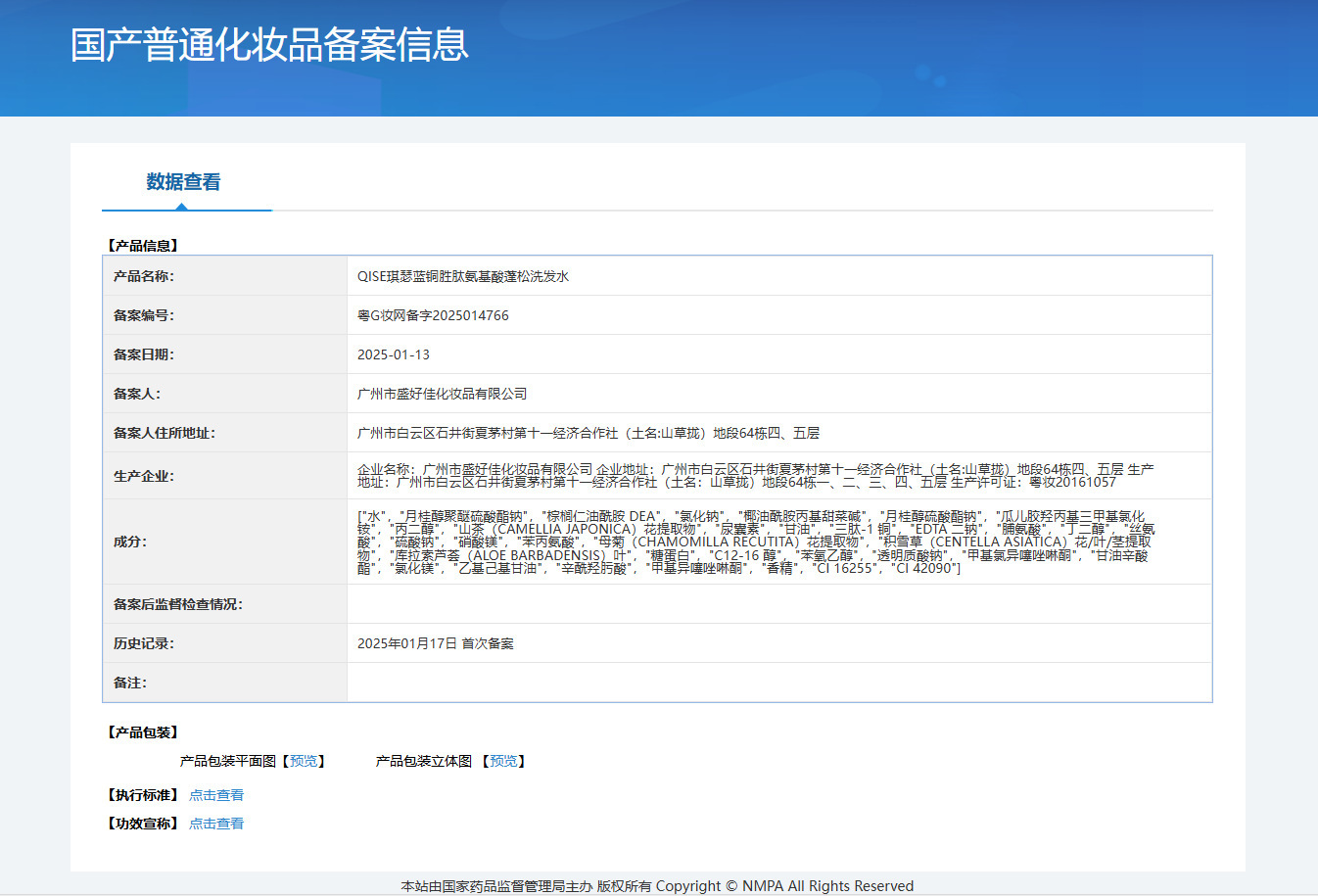
Task: Open 预览 link for 产品包装立体图
Action: click(x=503, y=761)
